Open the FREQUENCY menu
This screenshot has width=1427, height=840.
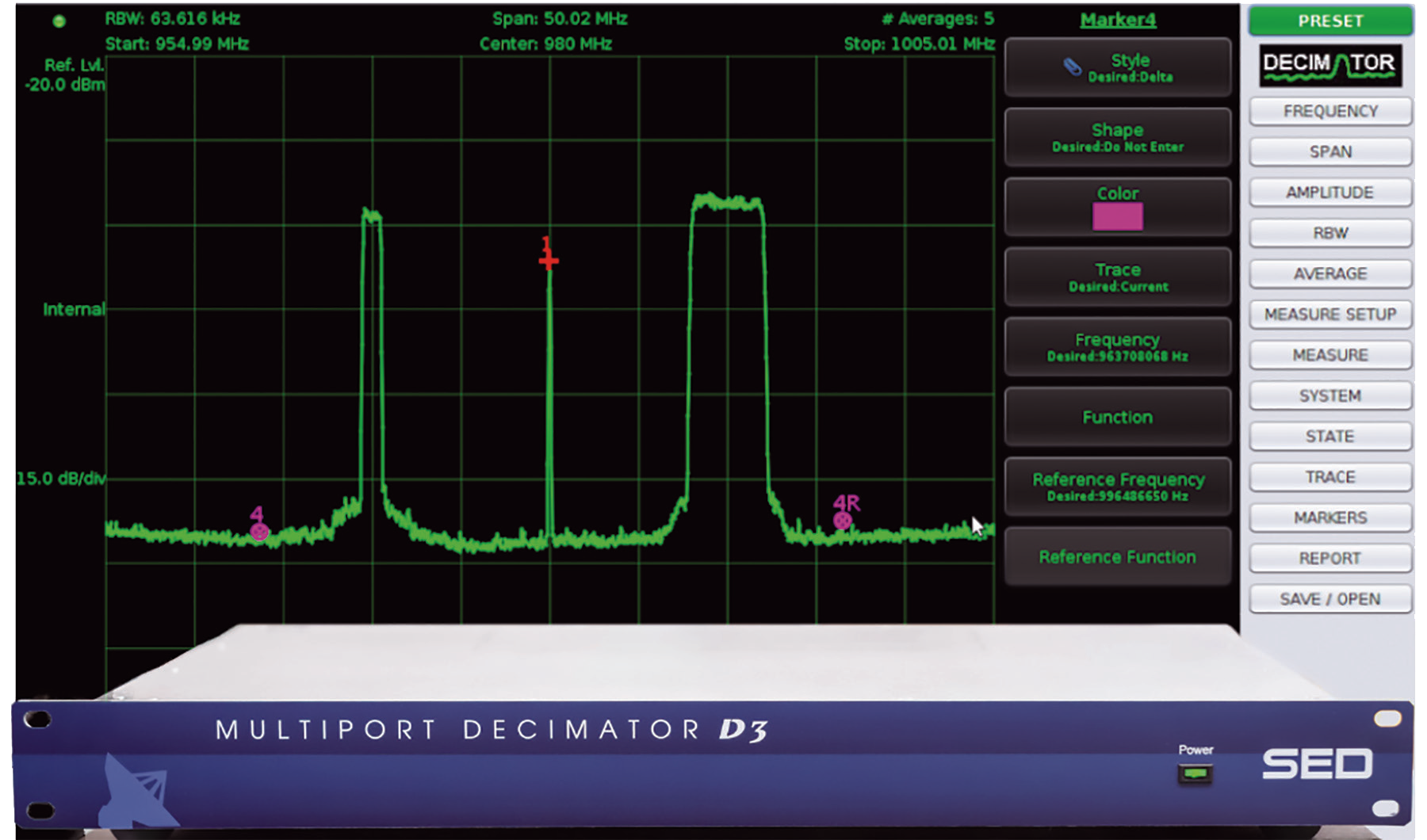click(1330, 111)
